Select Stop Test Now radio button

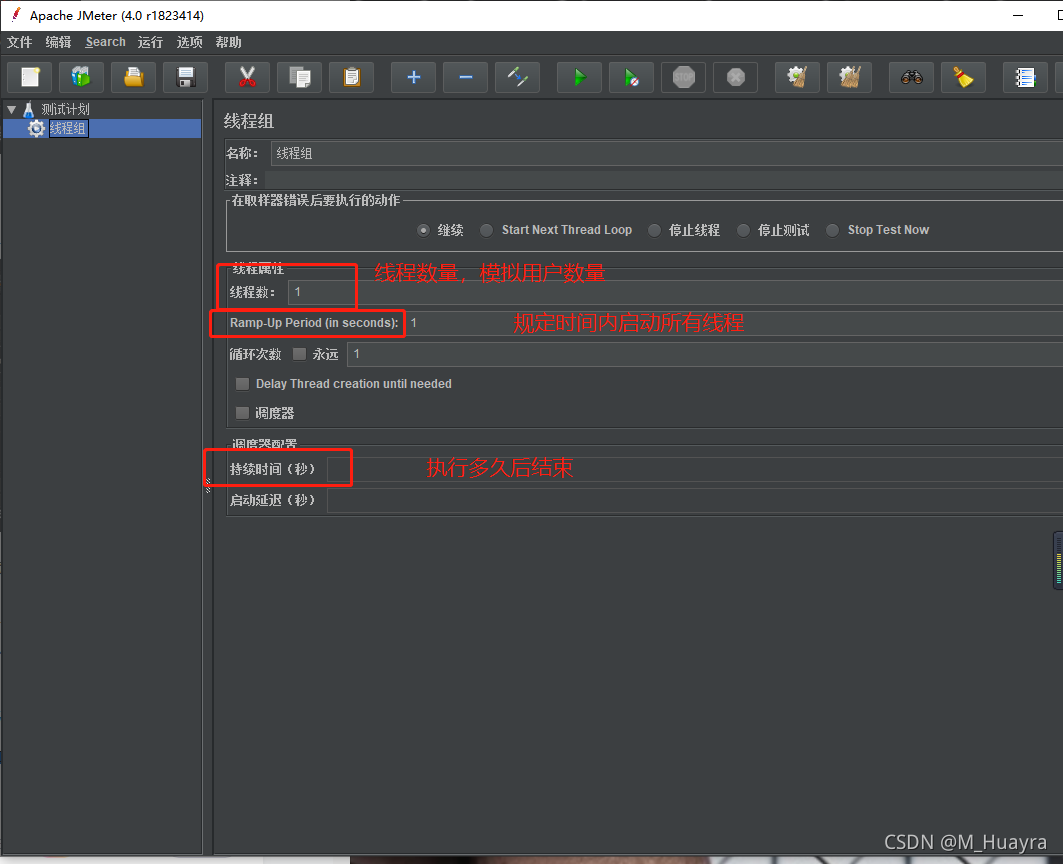pos(833,231)
